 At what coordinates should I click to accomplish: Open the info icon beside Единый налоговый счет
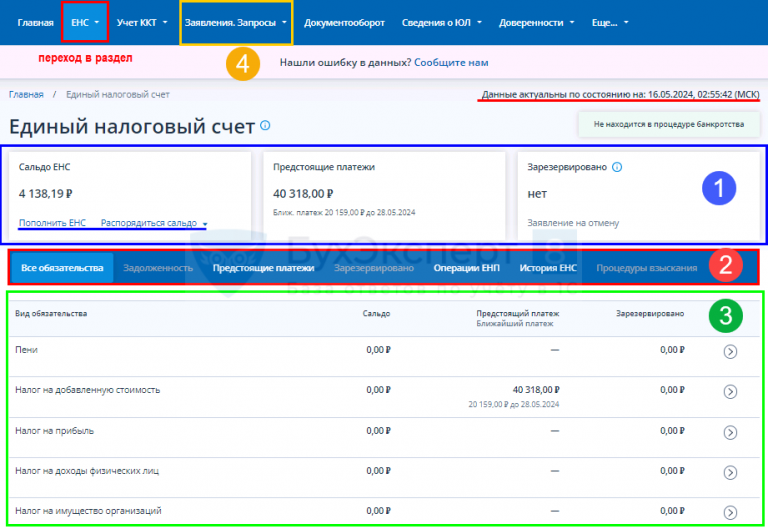[x=265, y=125]
